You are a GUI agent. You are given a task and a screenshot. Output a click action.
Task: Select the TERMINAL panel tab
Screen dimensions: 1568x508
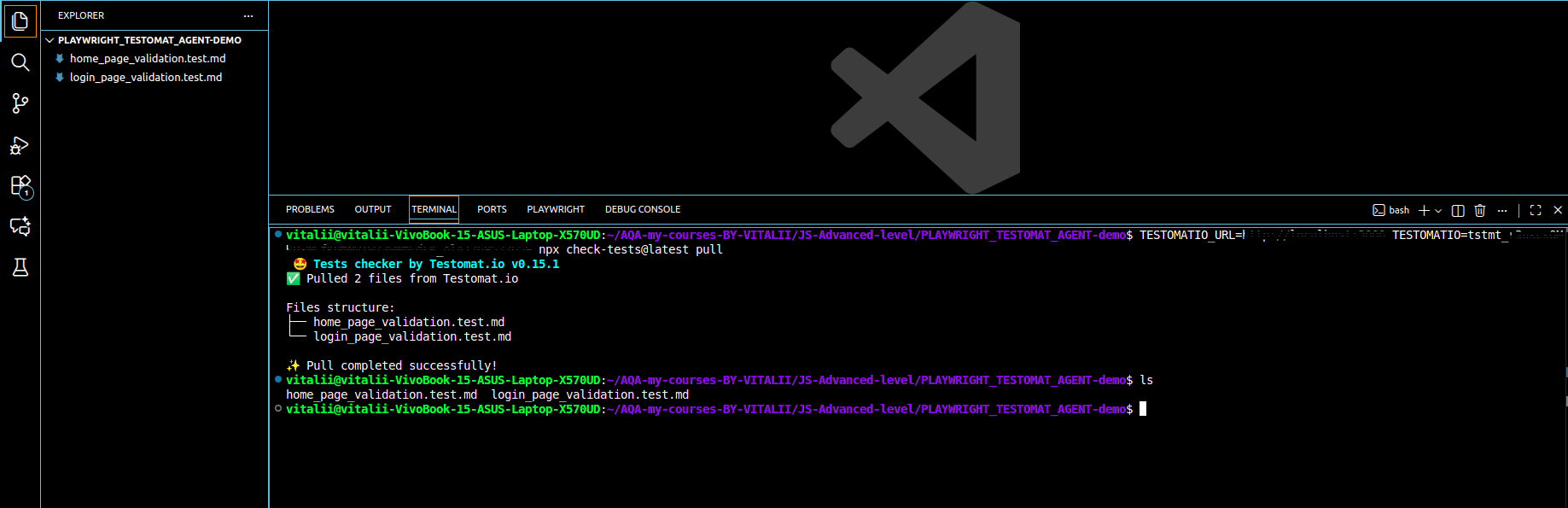pyautogui.click(x=434, y=209)
